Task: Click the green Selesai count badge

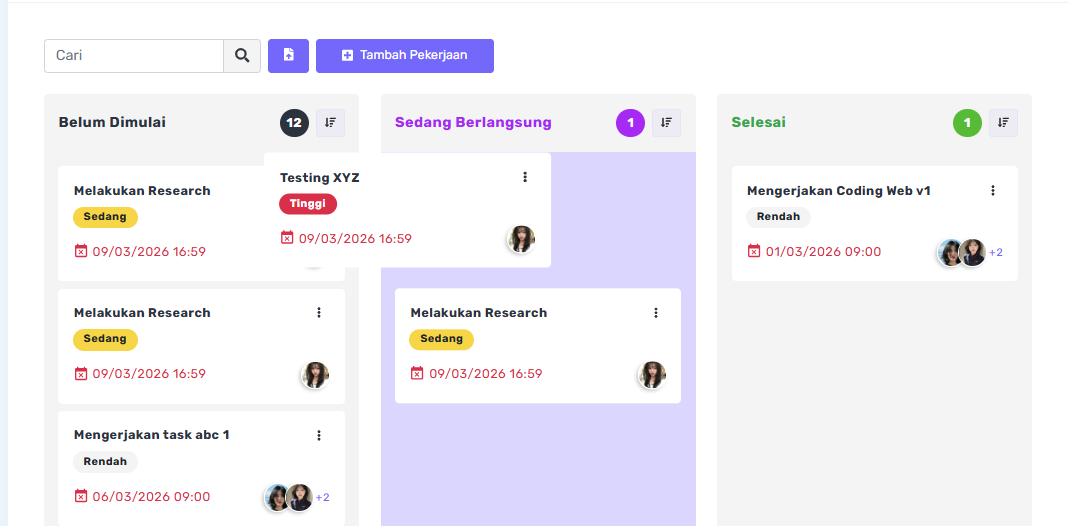Action: 967,123
